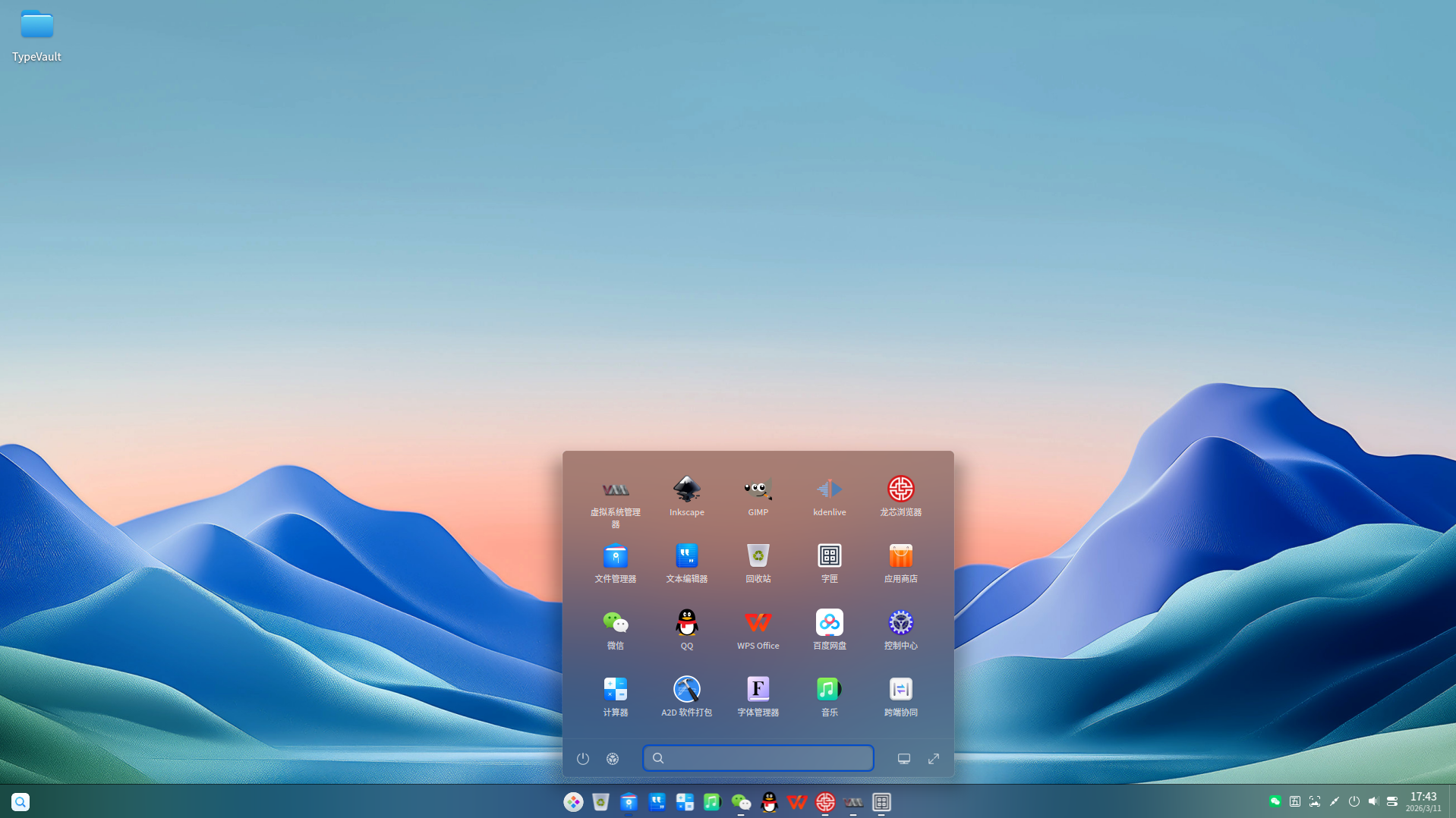Image resolution: width=1456 pixels, height=818 pixels.
Task: Open 应用商店 from the launcher
Action: click(x=900, y=562)
